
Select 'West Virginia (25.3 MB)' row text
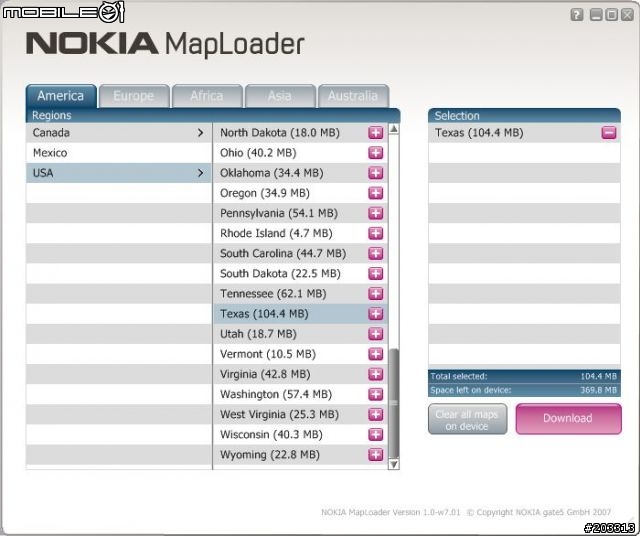pyautogui.click(x=279, y=414)
